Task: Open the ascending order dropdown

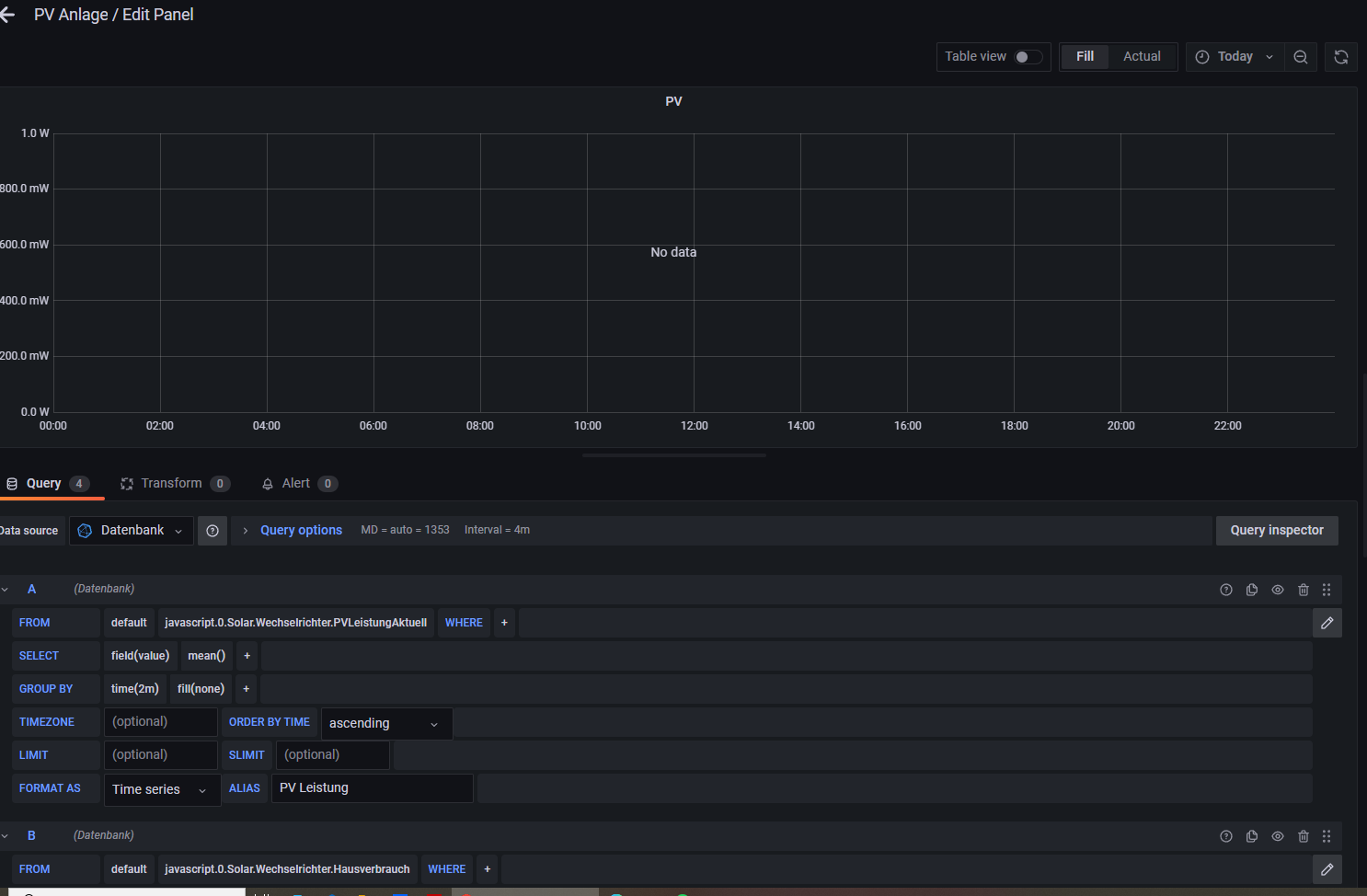Action: pos(386,724)
